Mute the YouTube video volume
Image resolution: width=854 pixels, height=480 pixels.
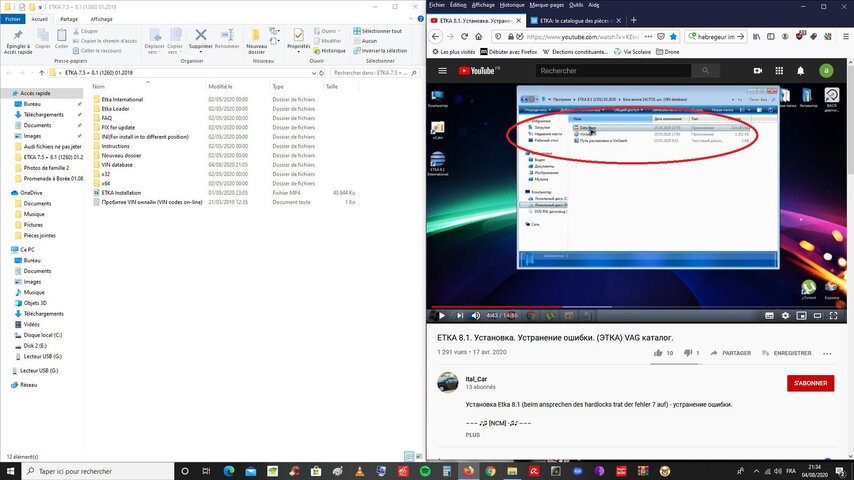point(475,317)
